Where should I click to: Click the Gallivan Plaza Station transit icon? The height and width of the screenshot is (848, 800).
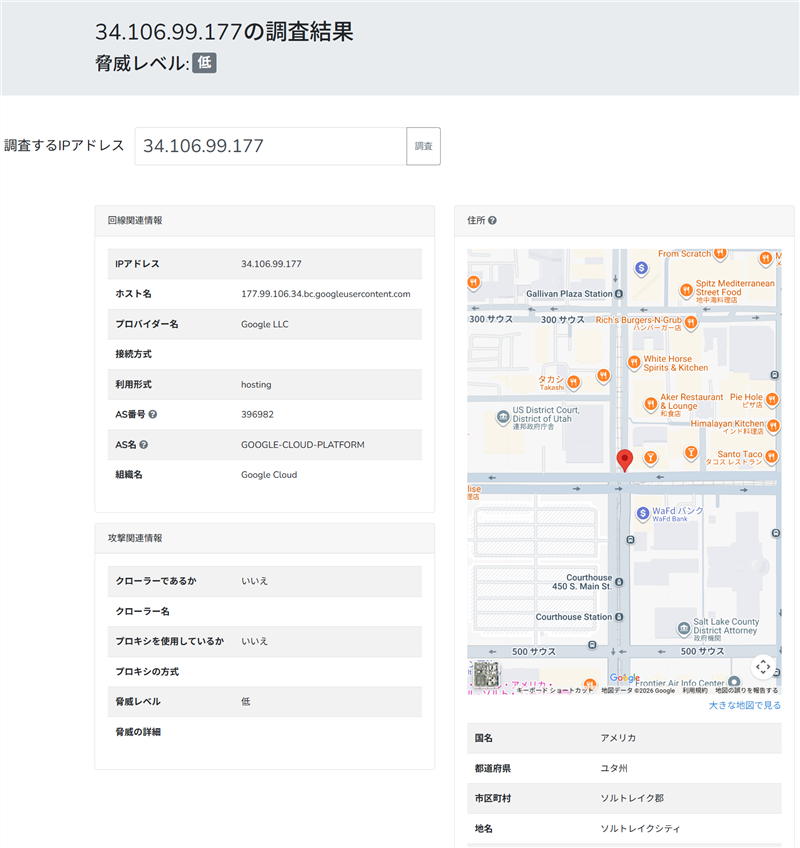620,294
